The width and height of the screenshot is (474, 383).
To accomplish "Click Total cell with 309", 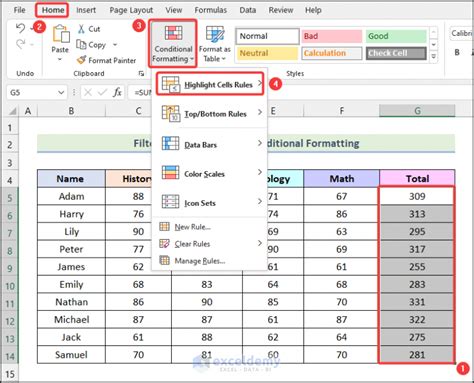I will point(417,196).
